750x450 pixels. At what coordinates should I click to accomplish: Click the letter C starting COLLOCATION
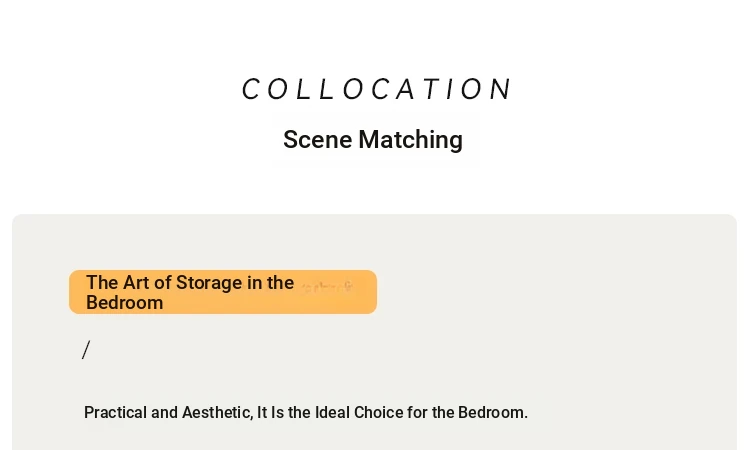250,89
